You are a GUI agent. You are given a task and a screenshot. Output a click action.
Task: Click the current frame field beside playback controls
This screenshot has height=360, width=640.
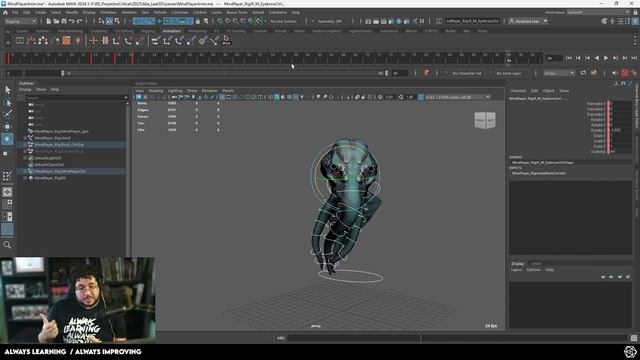(x=553, y=58)
